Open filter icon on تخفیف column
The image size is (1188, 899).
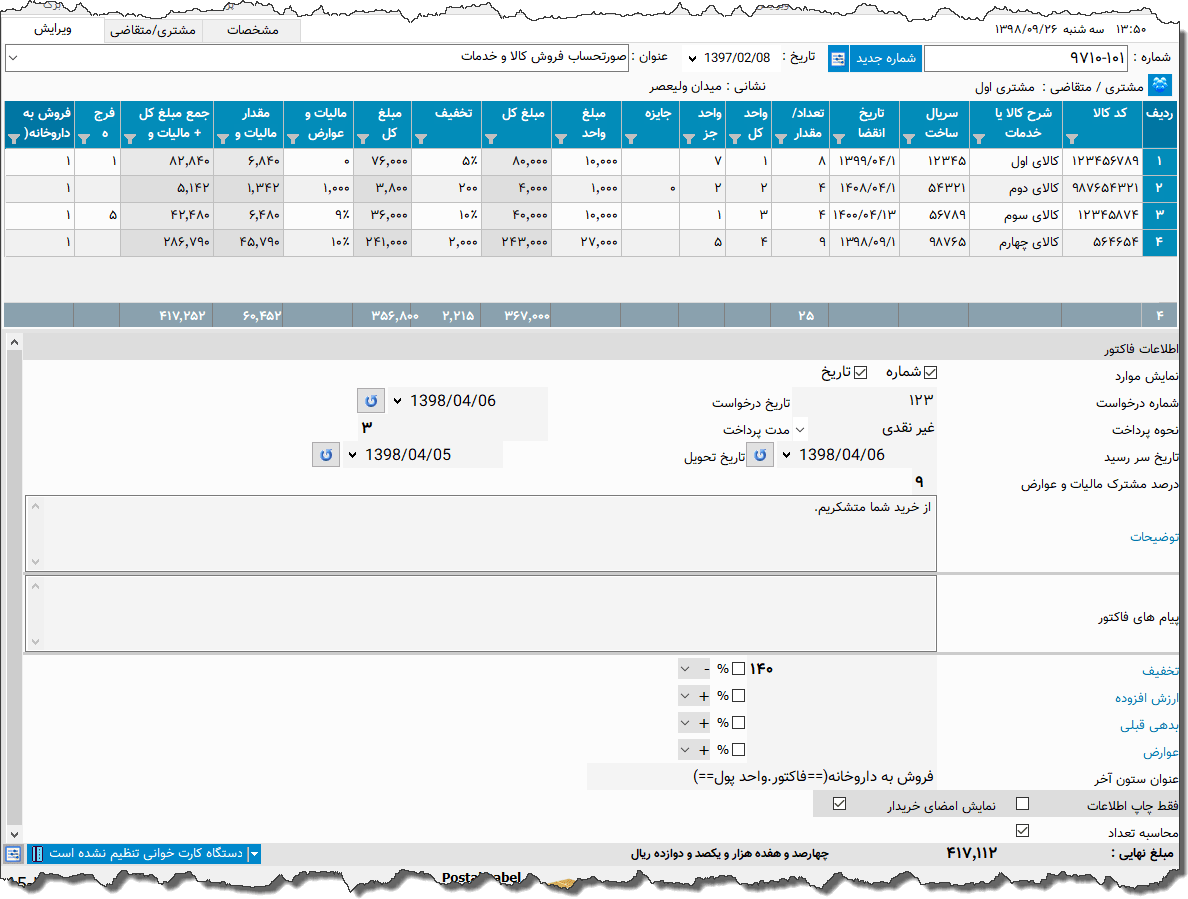[420, 139]
